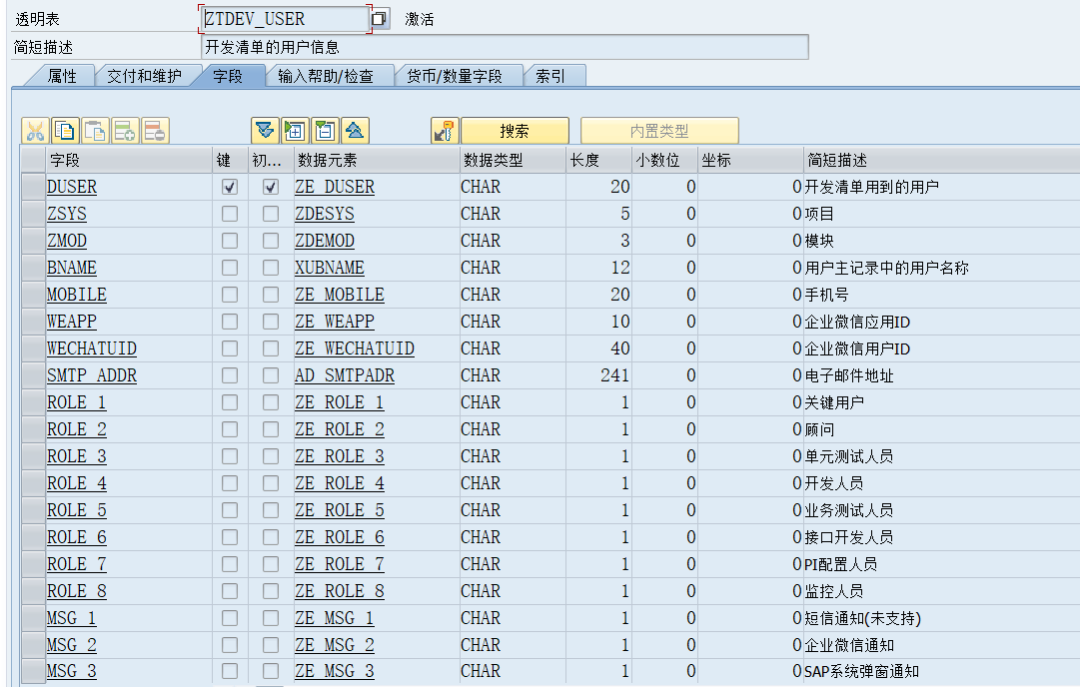Check initial values checkbox for WECHATUID
Screen dimensions: 1080x687
pos(271,349)
